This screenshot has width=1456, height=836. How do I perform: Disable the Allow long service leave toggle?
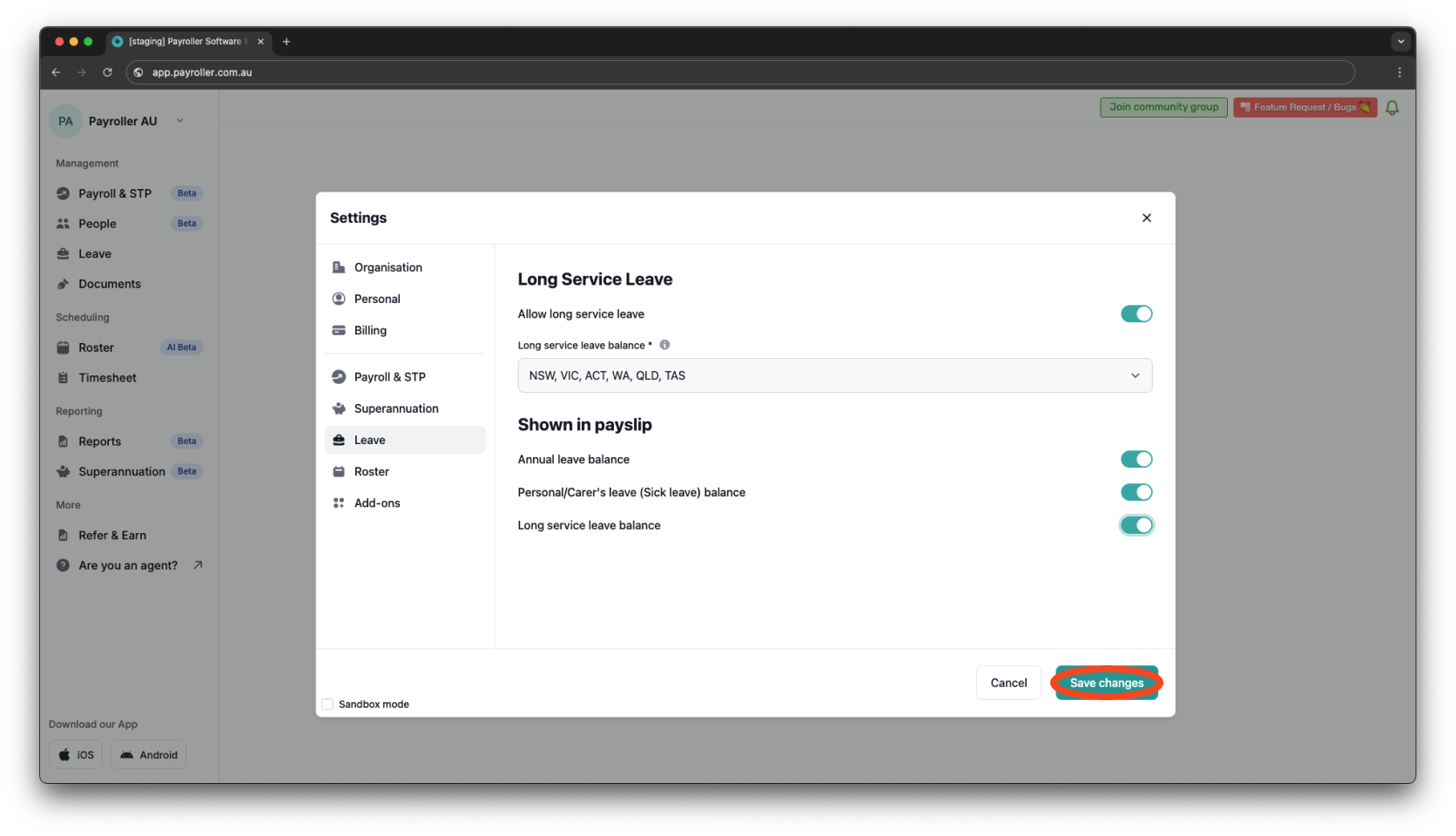pyautogui.click(x=1136, y=313)
